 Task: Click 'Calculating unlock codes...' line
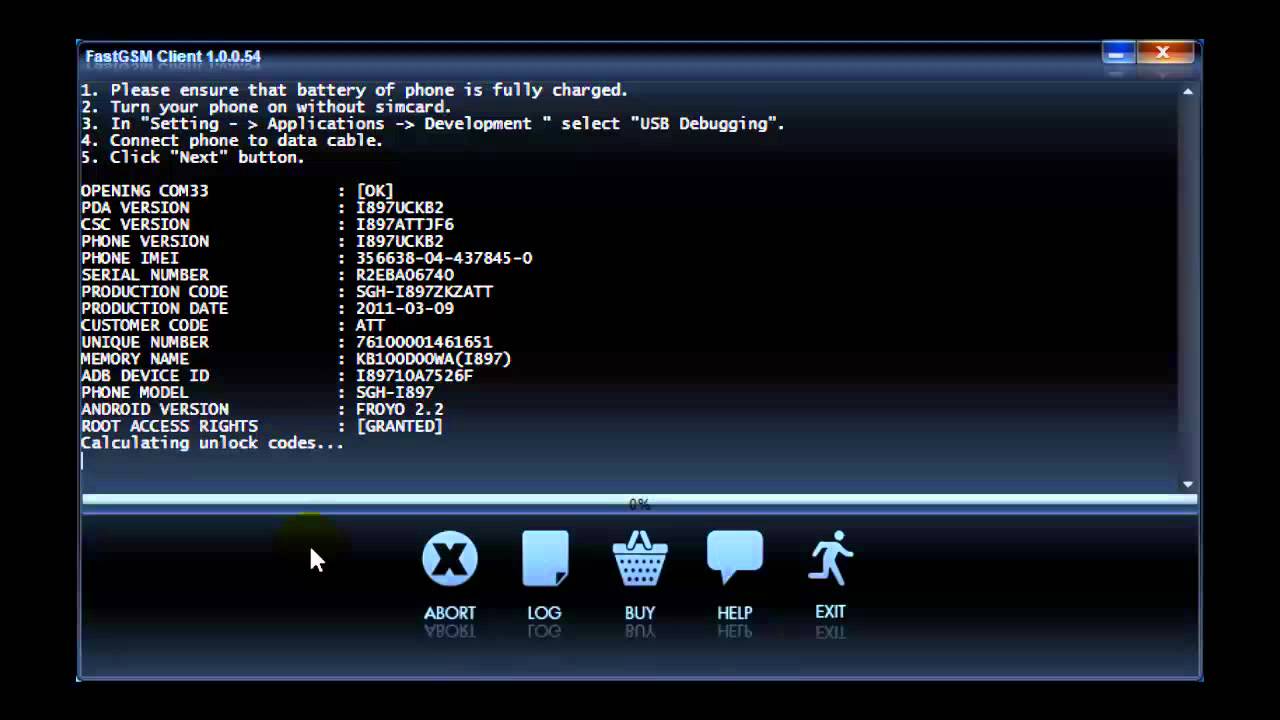click(x=212, y=443)
